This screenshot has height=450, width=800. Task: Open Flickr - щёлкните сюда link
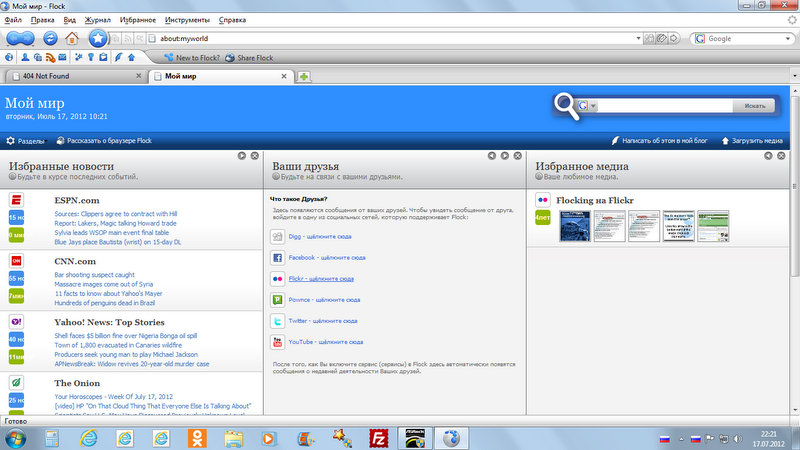[x=321, y=279]
